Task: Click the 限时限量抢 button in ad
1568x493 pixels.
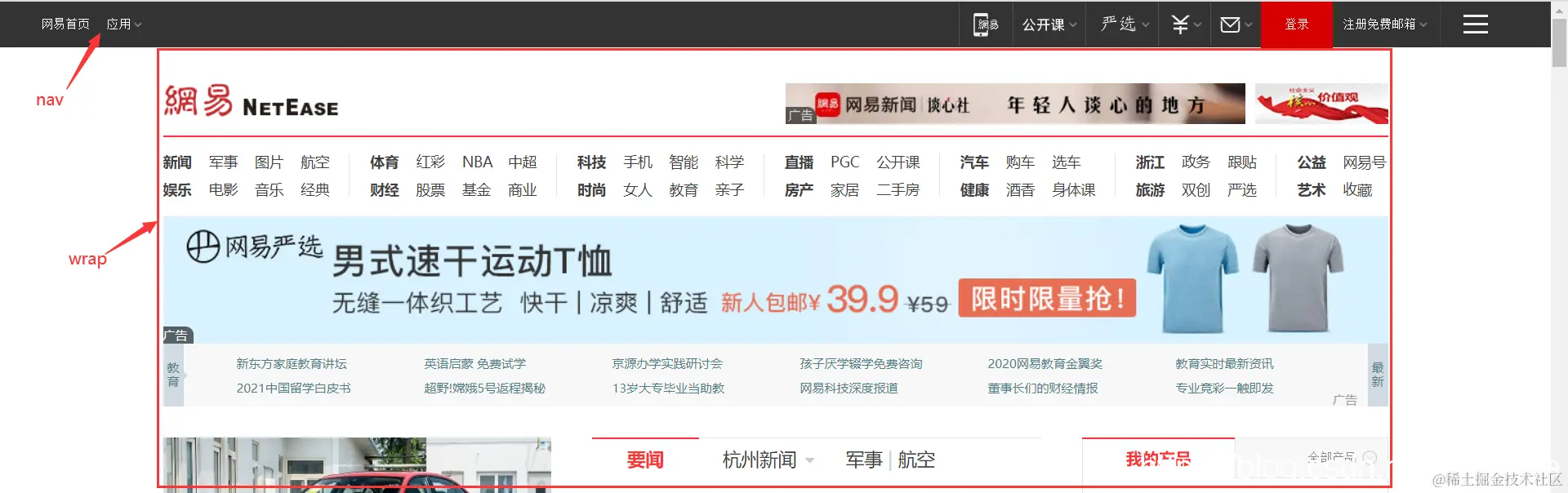Action: coord(1048,299)
